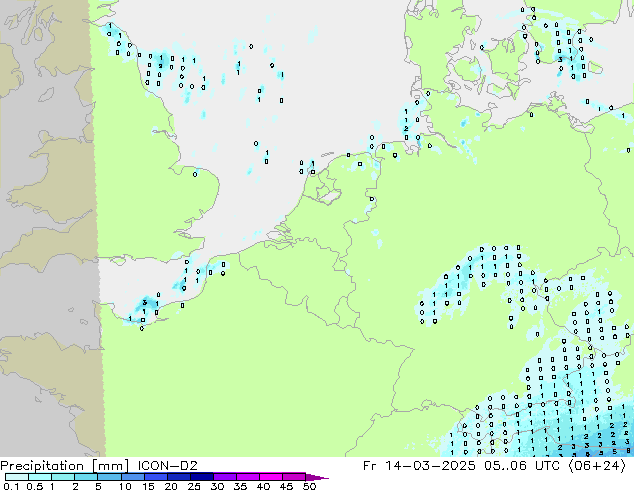Click the '(06+24)' forecast offset text
Image resolution: width=634 pixels, height=490 pixels.
point(597,466)
